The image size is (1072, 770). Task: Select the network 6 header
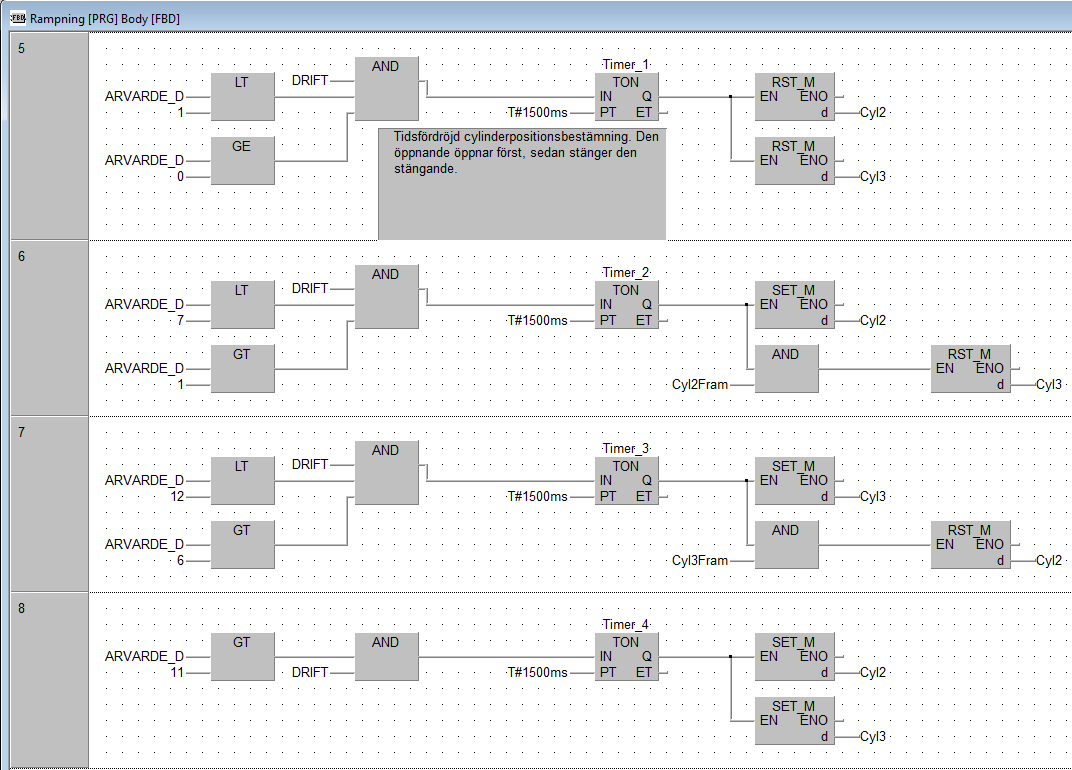coord(48,326)
